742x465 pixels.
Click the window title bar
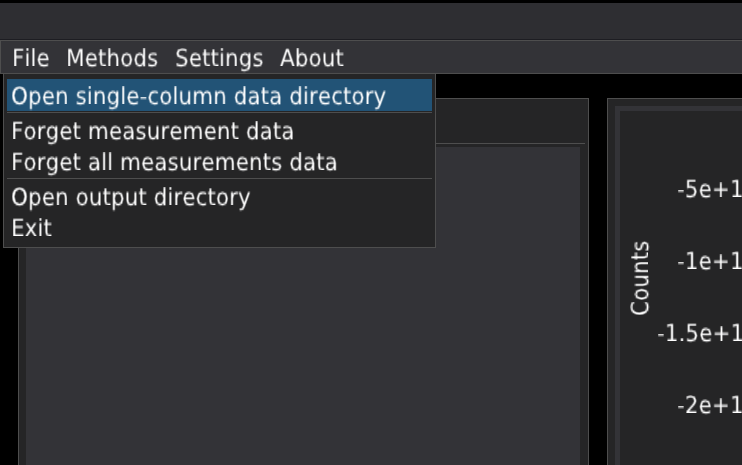(370, 20)
